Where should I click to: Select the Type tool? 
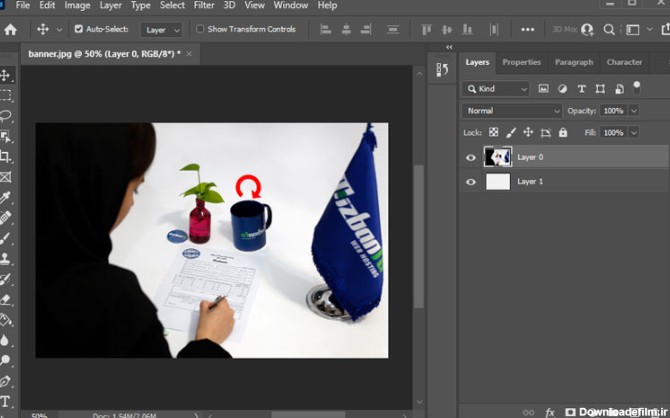pos(6,401)
